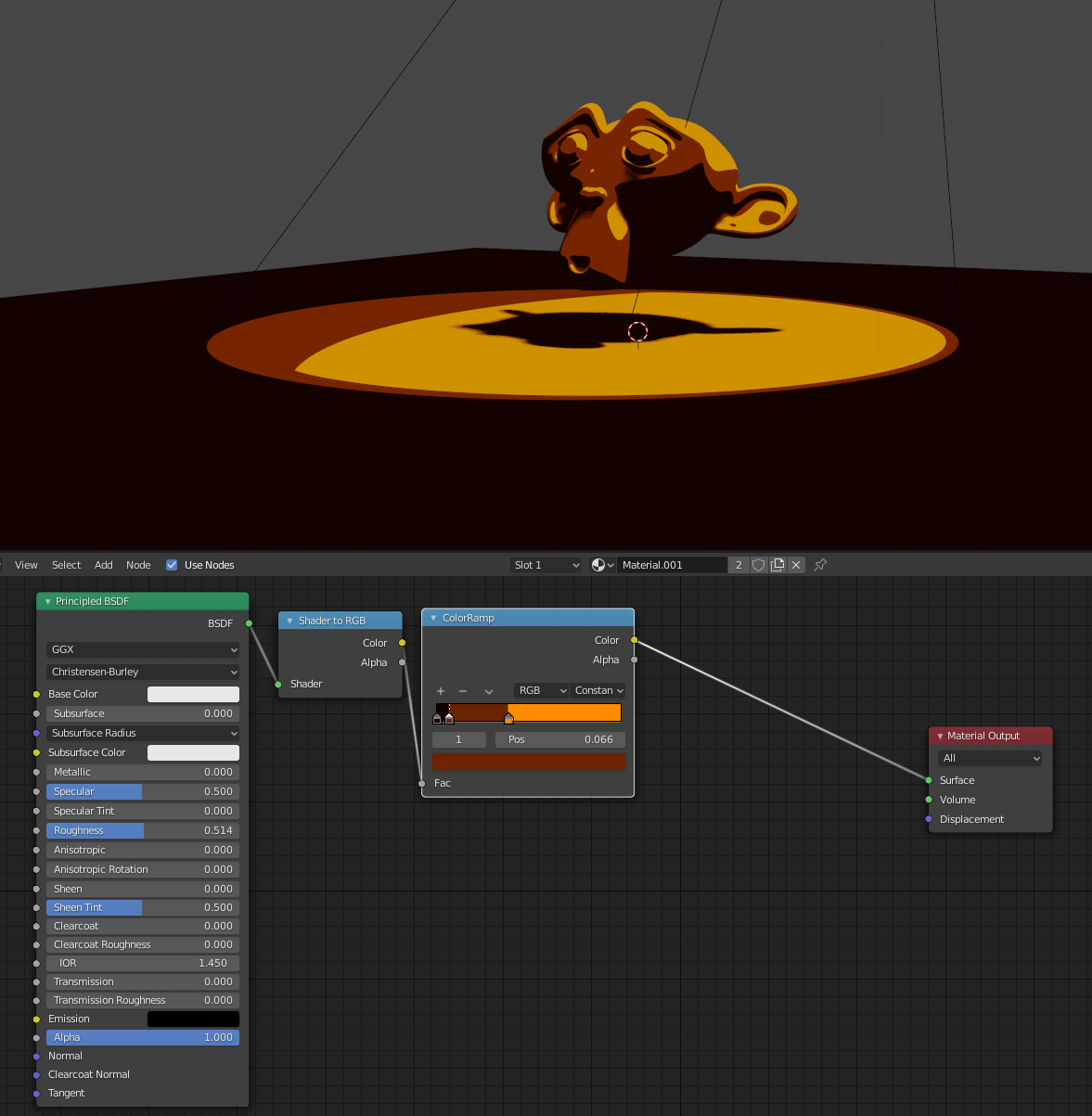The width and height of the screenshot is (1092, 1116).
Task: Toggle the fake user shield icon
Action: point(758,565)
